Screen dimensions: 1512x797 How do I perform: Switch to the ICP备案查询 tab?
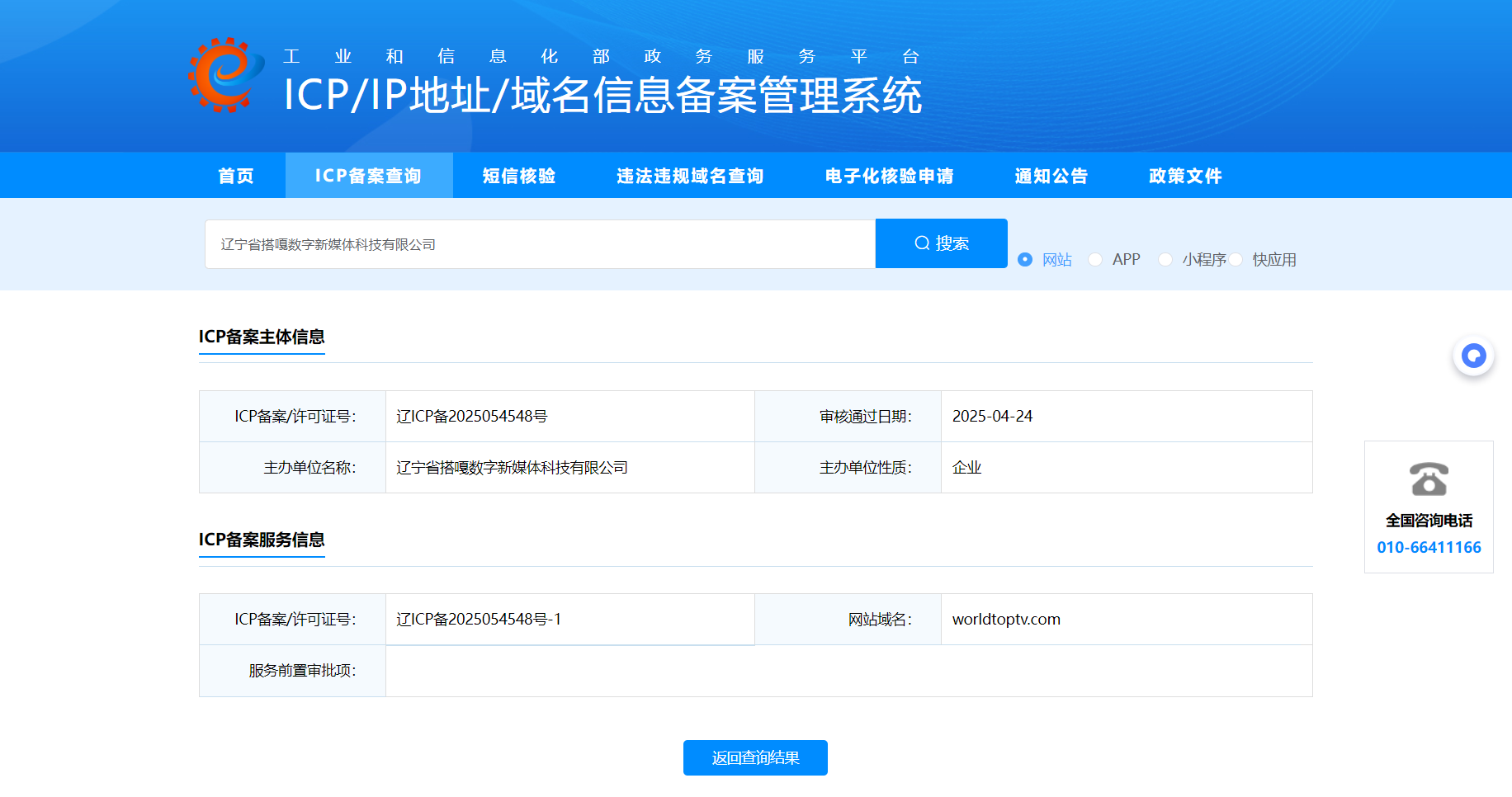click(x=368, y=175)
